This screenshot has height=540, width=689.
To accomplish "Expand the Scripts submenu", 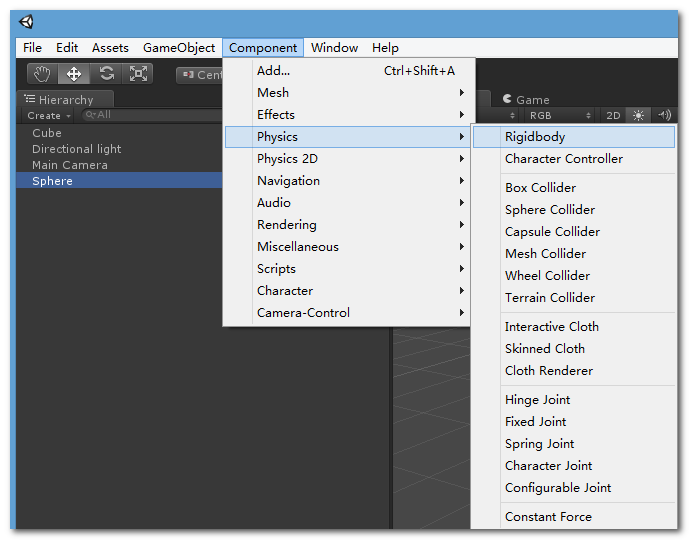I will point(347,268).
